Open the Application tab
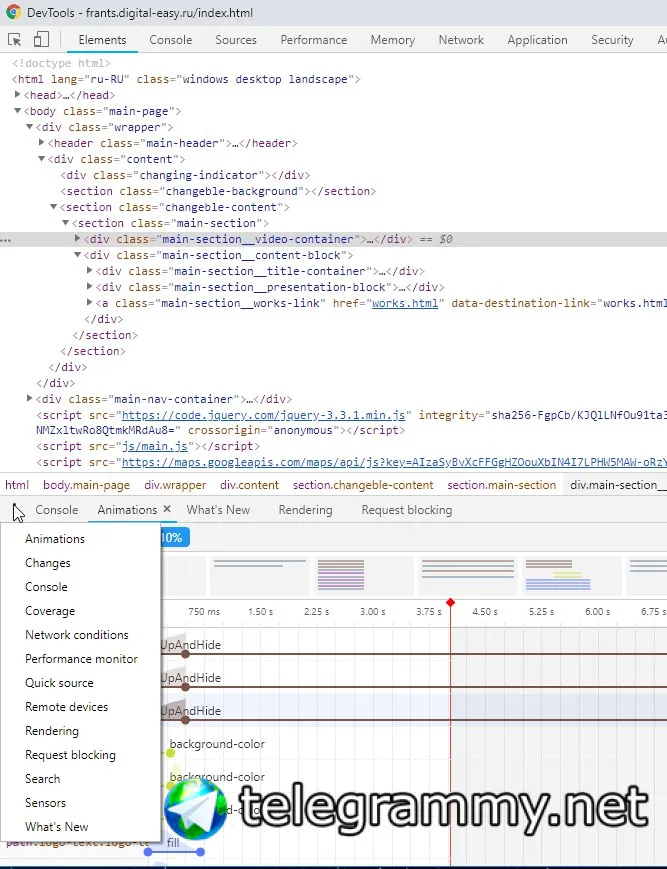The height and width of the screenshot is (869, 667). [537, 40]
